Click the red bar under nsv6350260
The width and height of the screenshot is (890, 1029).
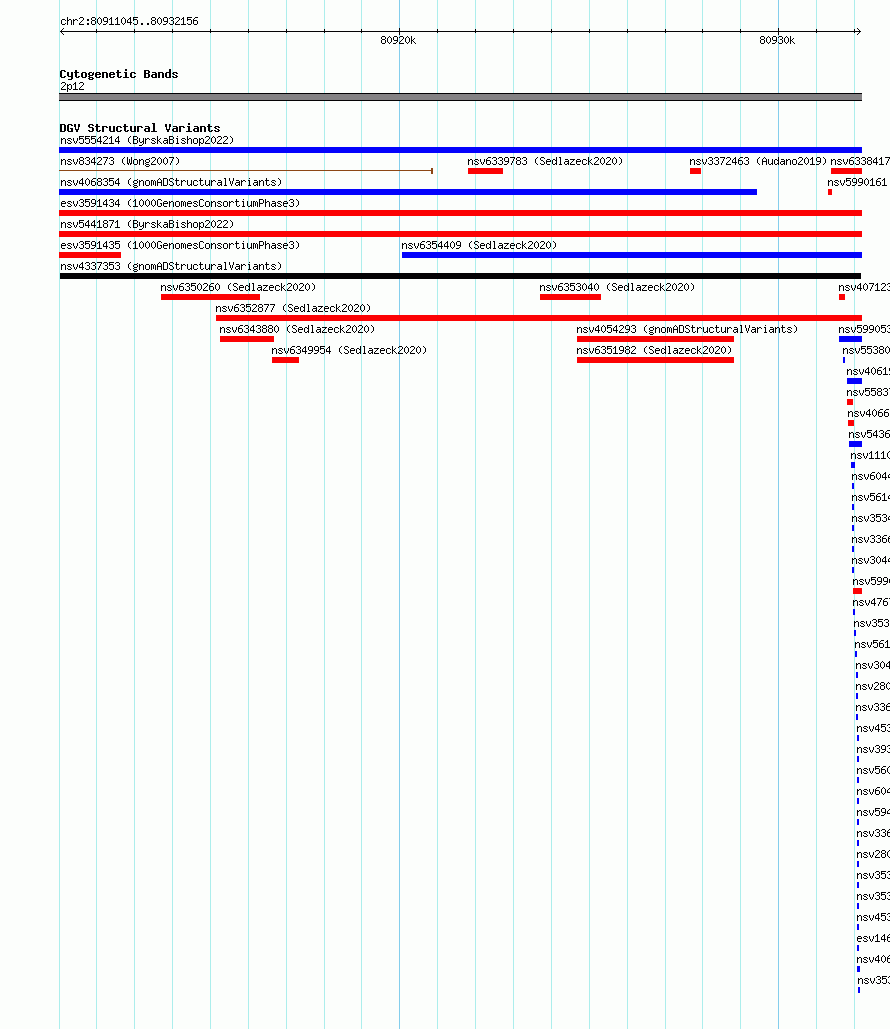pyautogui.click(x=211, y=297)
